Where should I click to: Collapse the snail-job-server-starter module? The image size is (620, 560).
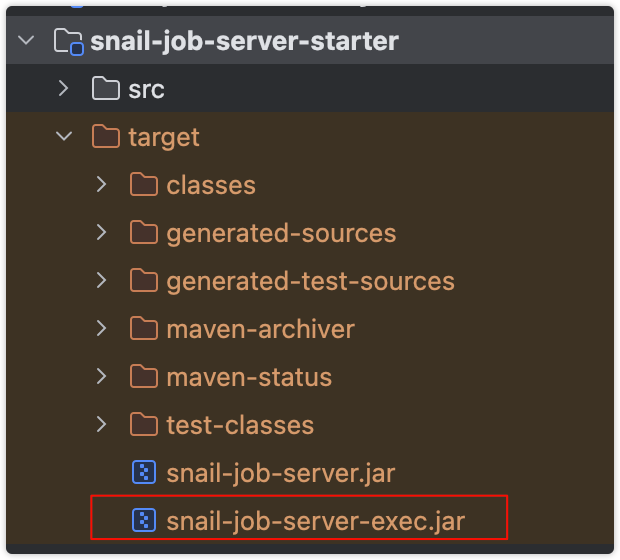(x=27, y=41)
